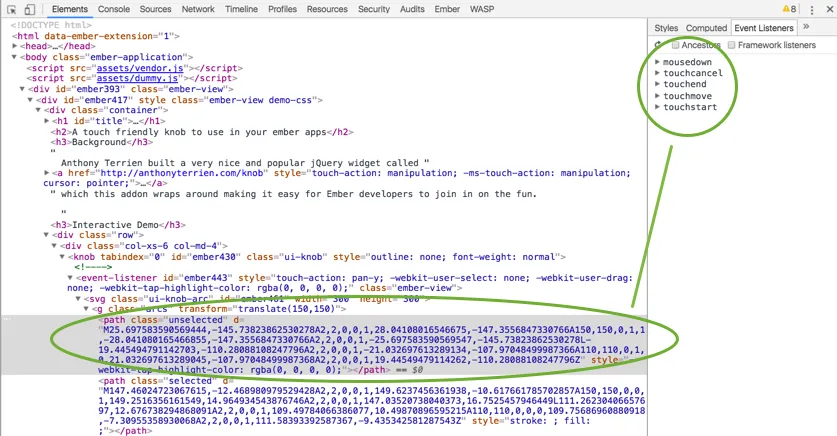Select the h2 touch friendly knob node
The image size is (837, 436).
coord(202,132)
